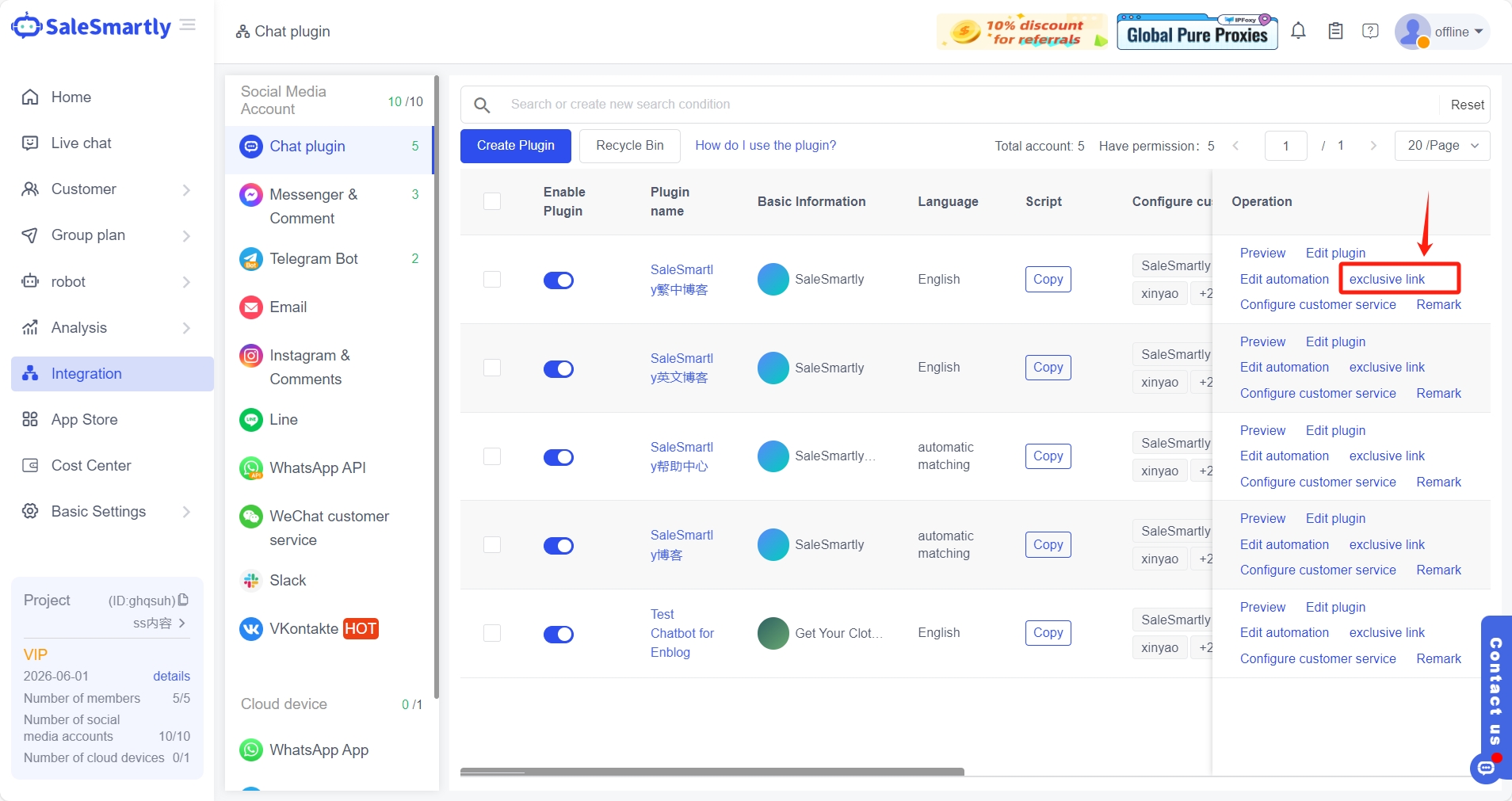Click the search magnifier icon
Image resolution: width=1512 pixels, height=801 pixels.
(x=482, y=105)
